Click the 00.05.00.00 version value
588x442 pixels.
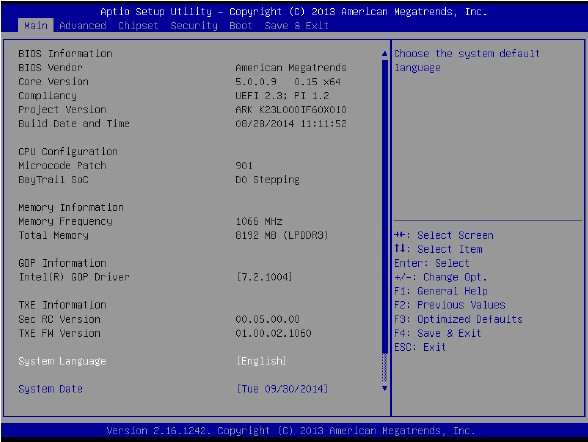click(x=267, y=319)
